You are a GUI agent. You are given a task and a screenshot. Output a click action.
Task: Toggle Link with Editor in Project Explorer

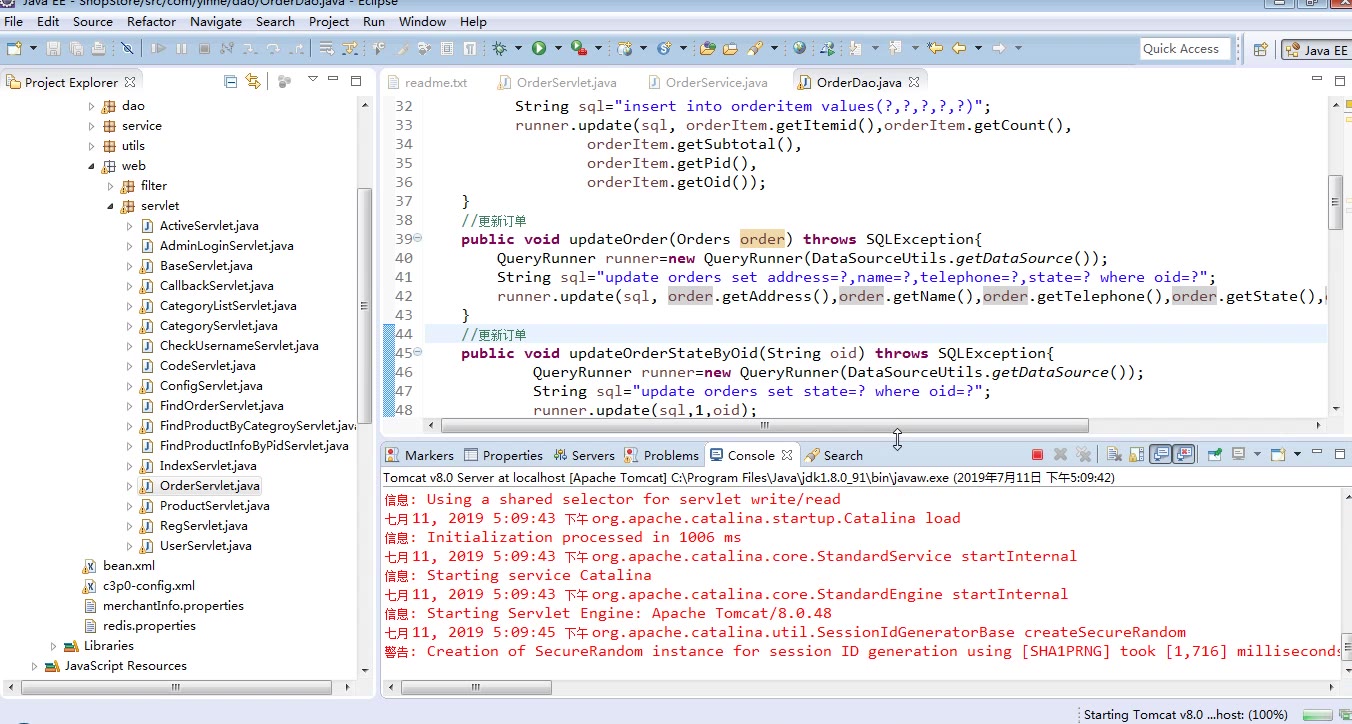pos(253,82)
